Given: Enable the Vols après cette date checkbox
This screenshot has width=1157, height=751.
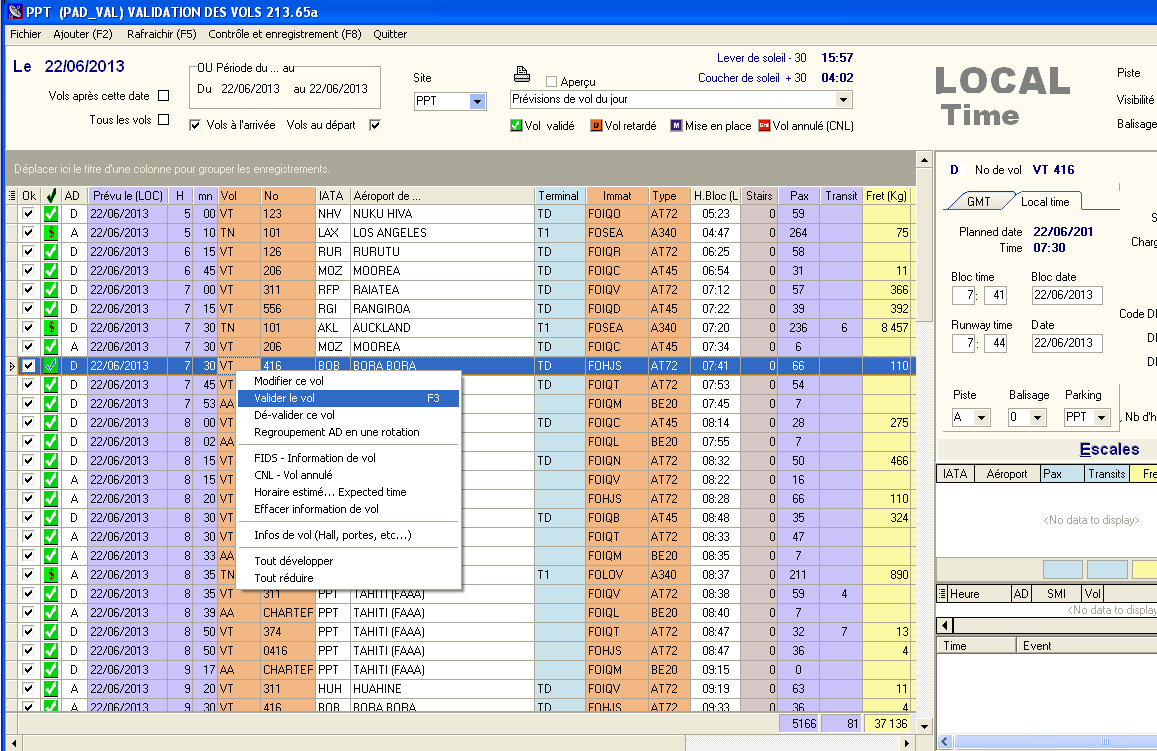Looking at the screenshot, I should 164,96.
